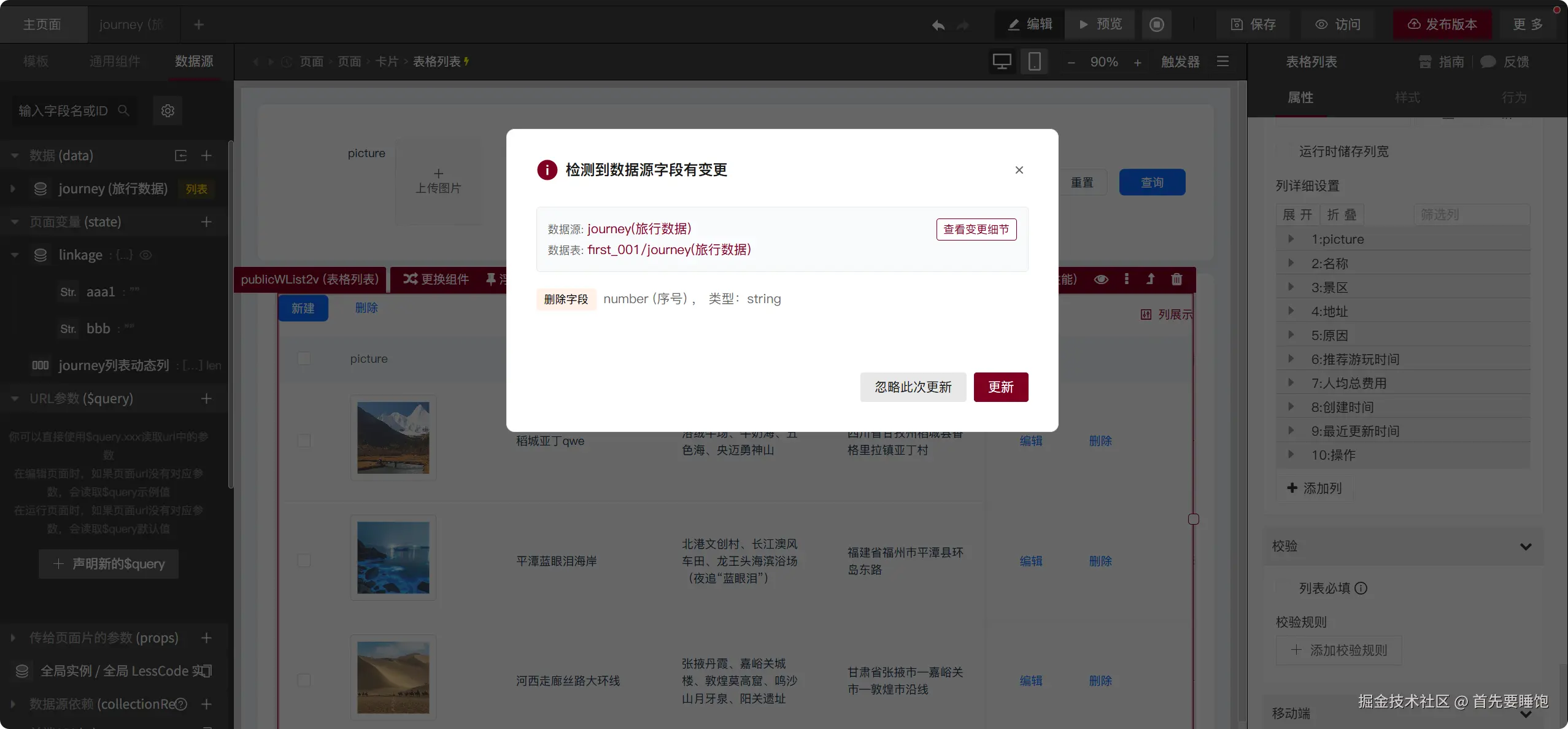This screenshot has height=729, width=1568.
Task: Click the 更新 button in dialog
Action: [1000, 387]
